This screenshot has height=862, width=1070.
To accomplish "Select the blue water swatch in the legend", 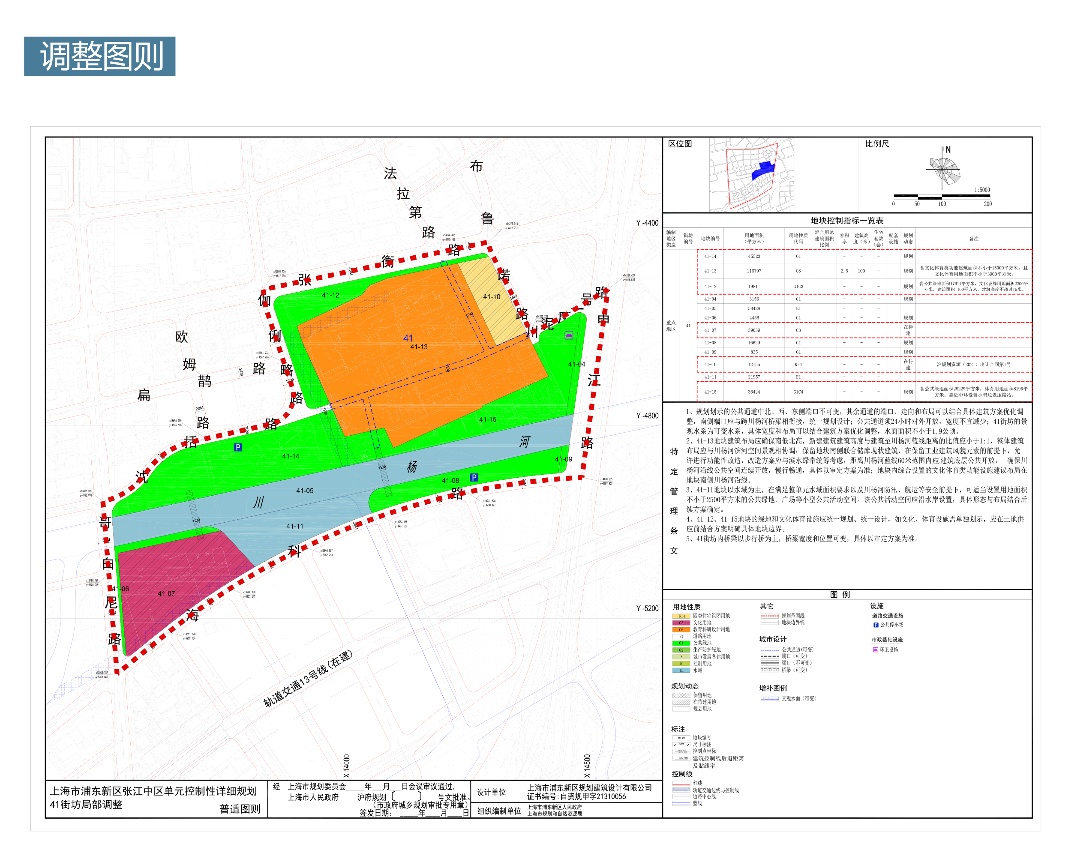I will coord(681,671).
